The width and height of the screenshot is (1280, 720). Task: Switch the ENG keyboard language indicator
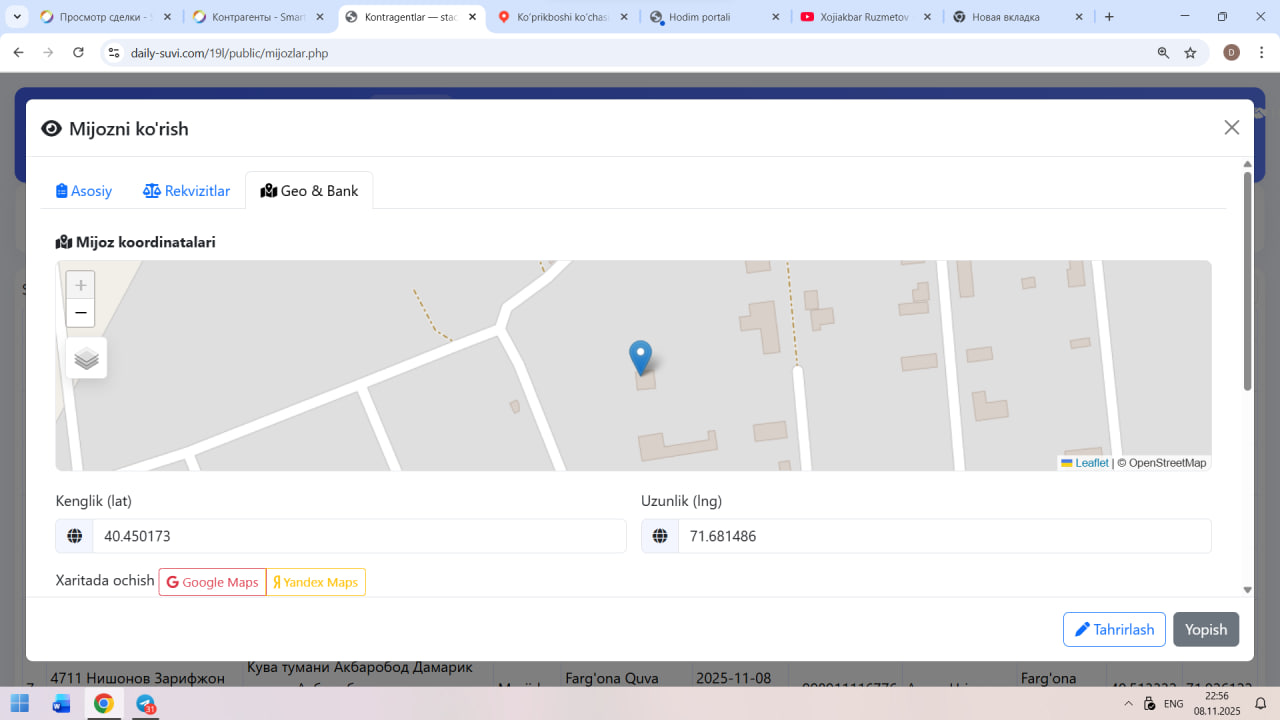point(1174,703)
